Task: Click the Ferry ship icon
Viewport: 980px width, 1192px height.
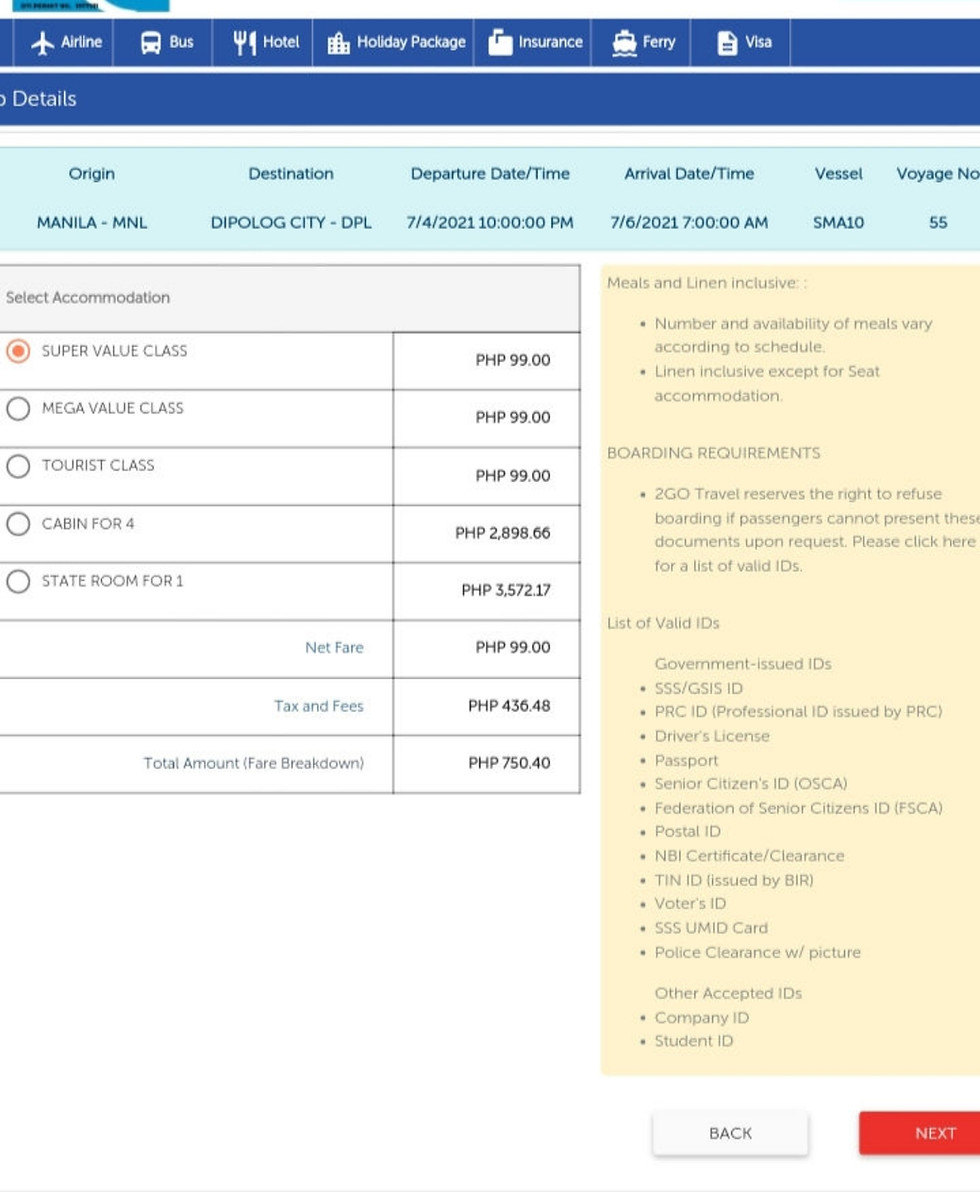Action: tap(624, 43)
